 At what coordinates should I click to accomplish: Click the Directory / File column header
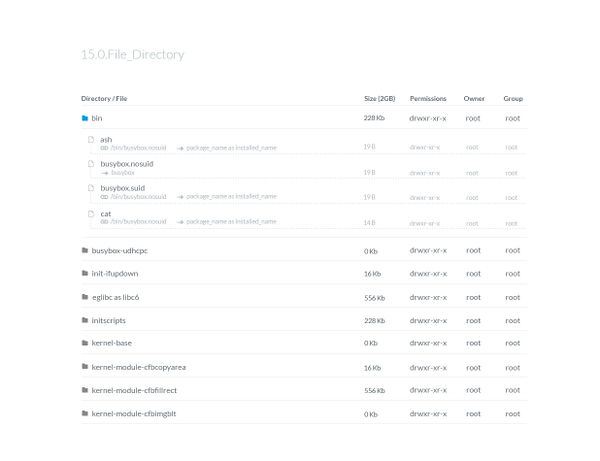pos(104,98)
